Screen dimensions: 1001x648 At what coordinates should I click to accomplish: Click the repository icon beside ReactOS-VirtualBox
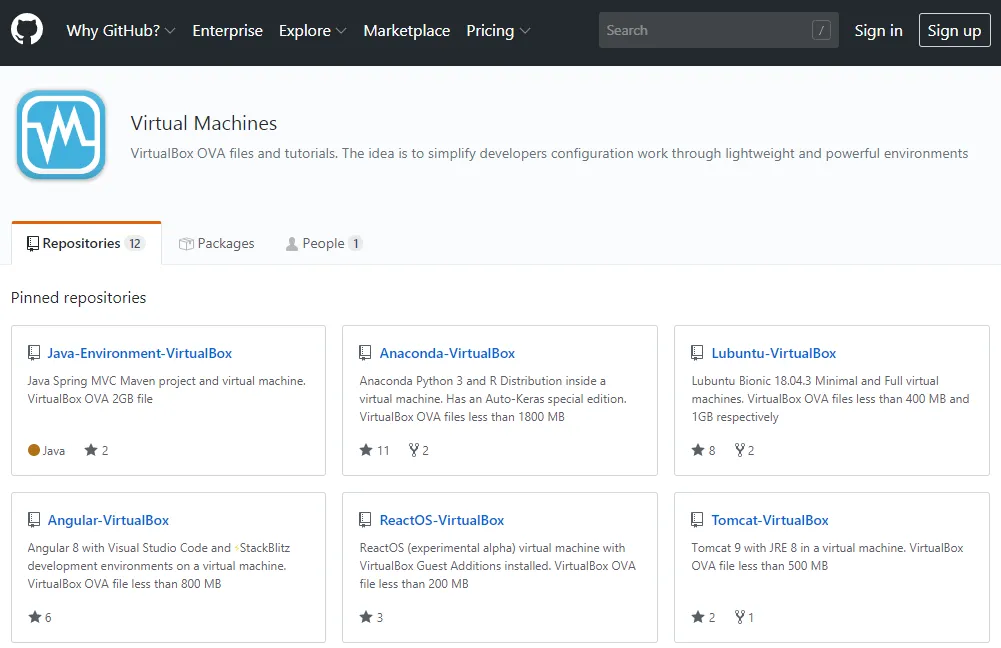pyautogui.click(x=364, y=519)
